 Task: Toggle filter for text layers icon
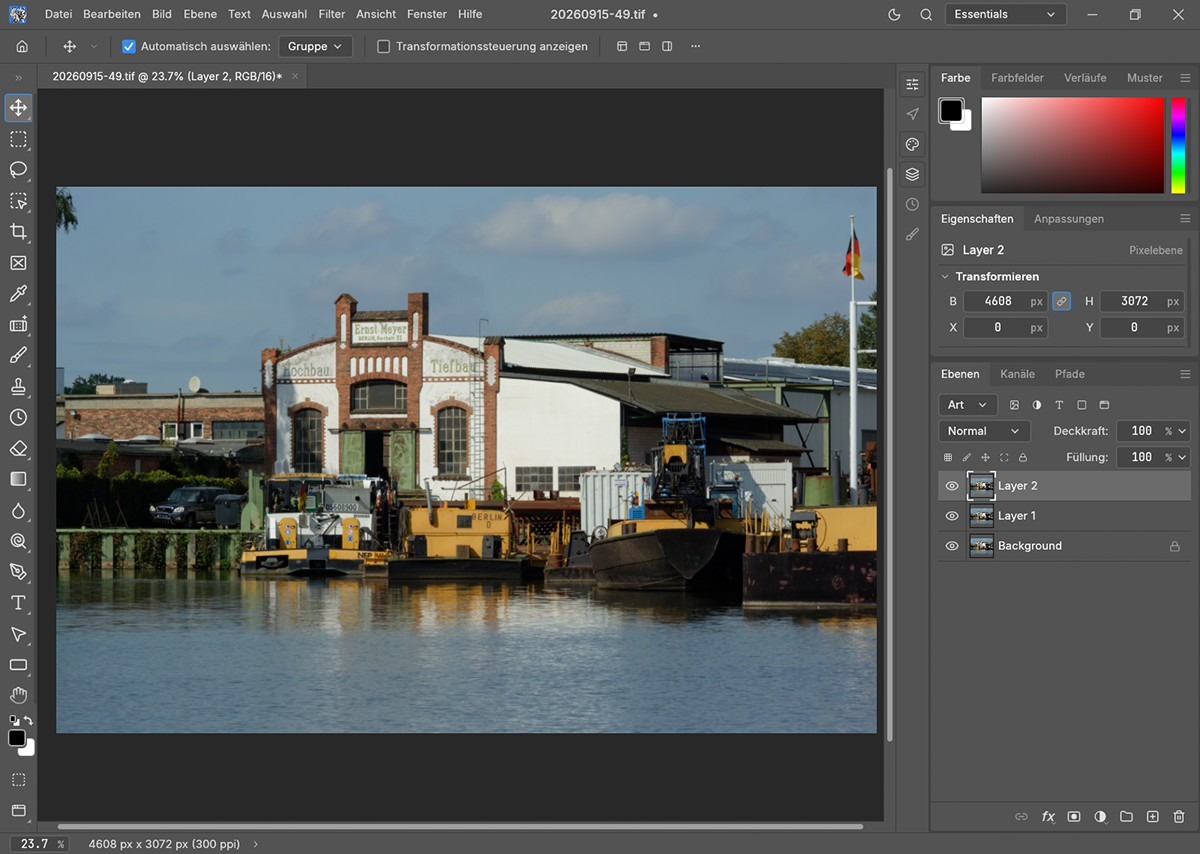pyautogui.click(x=1059, y=405)
